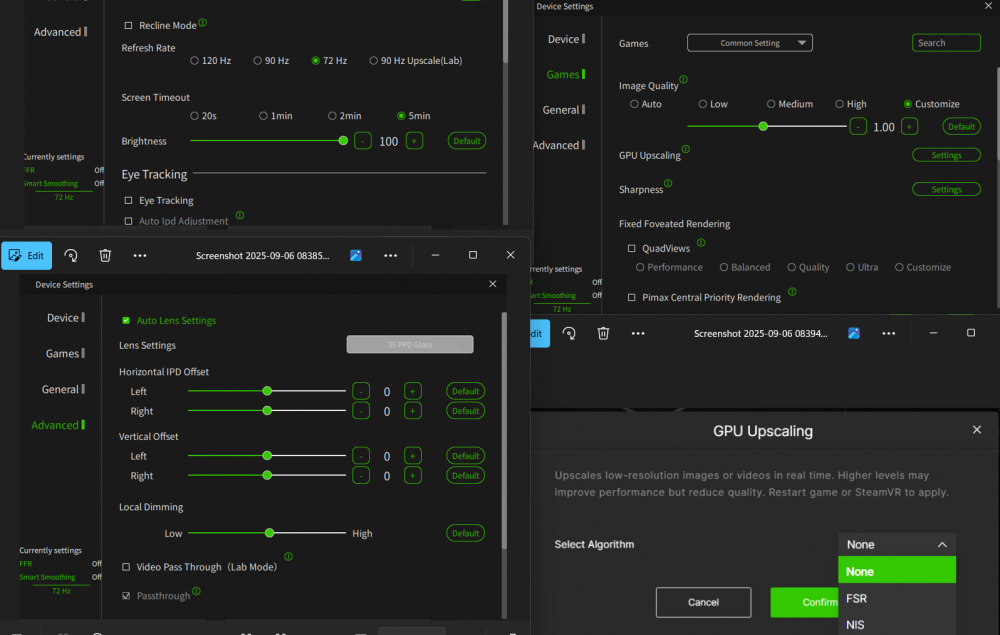Select the 120 Hz refresh rate option
The width and height of the screenshot is (1000, 635).
tap(196, 60)
